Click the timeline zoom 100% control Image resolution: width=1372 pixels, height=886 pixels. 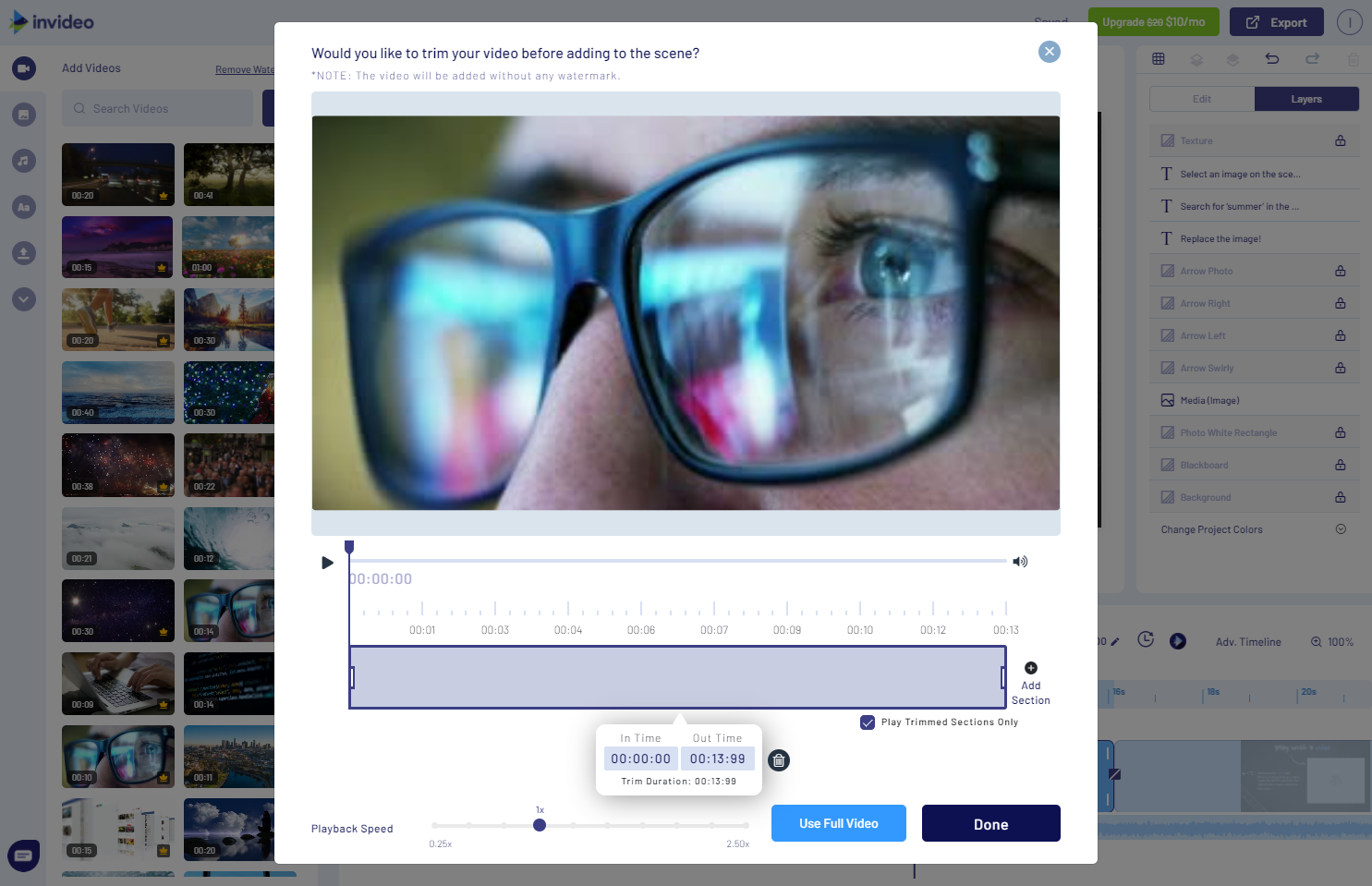pyautogui.click(x=1332, y=642)
